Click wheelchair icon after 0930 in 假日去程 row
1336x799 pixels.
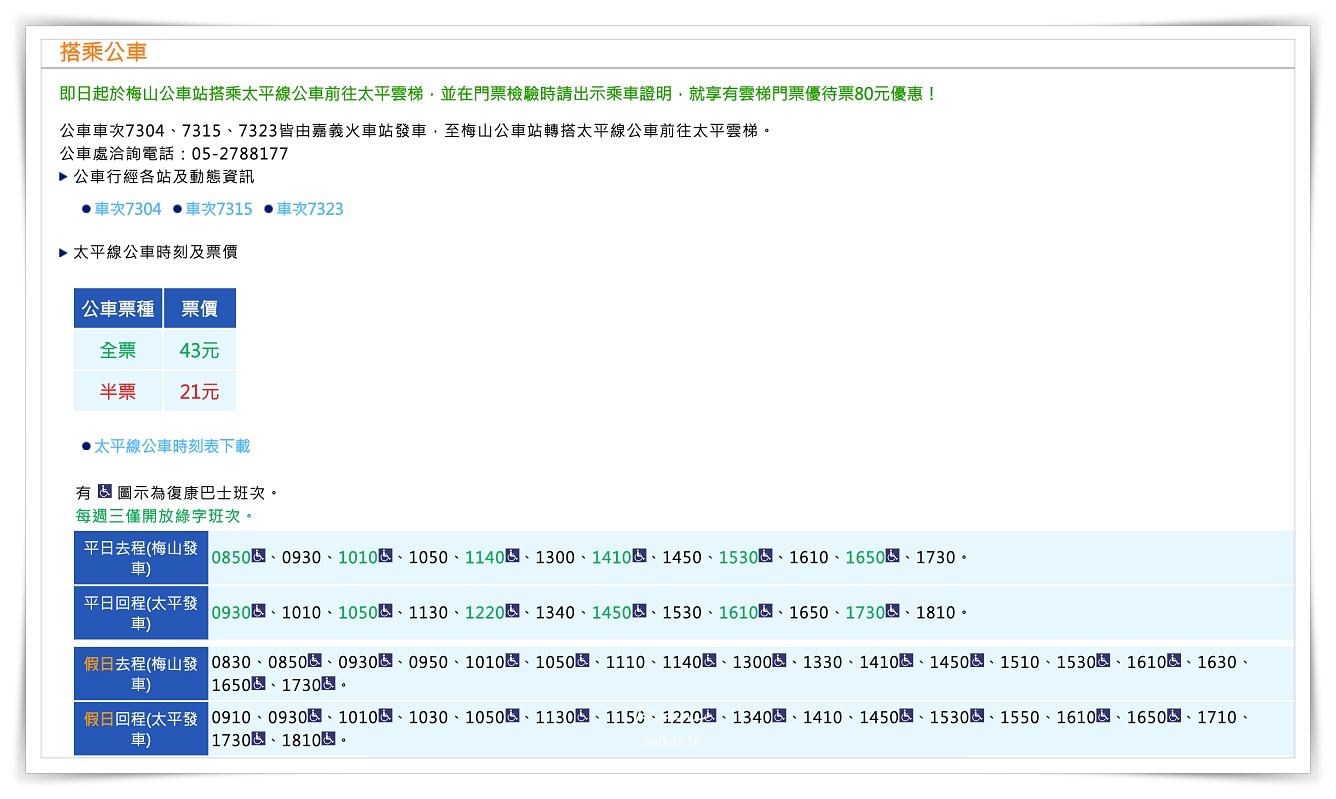385,661
